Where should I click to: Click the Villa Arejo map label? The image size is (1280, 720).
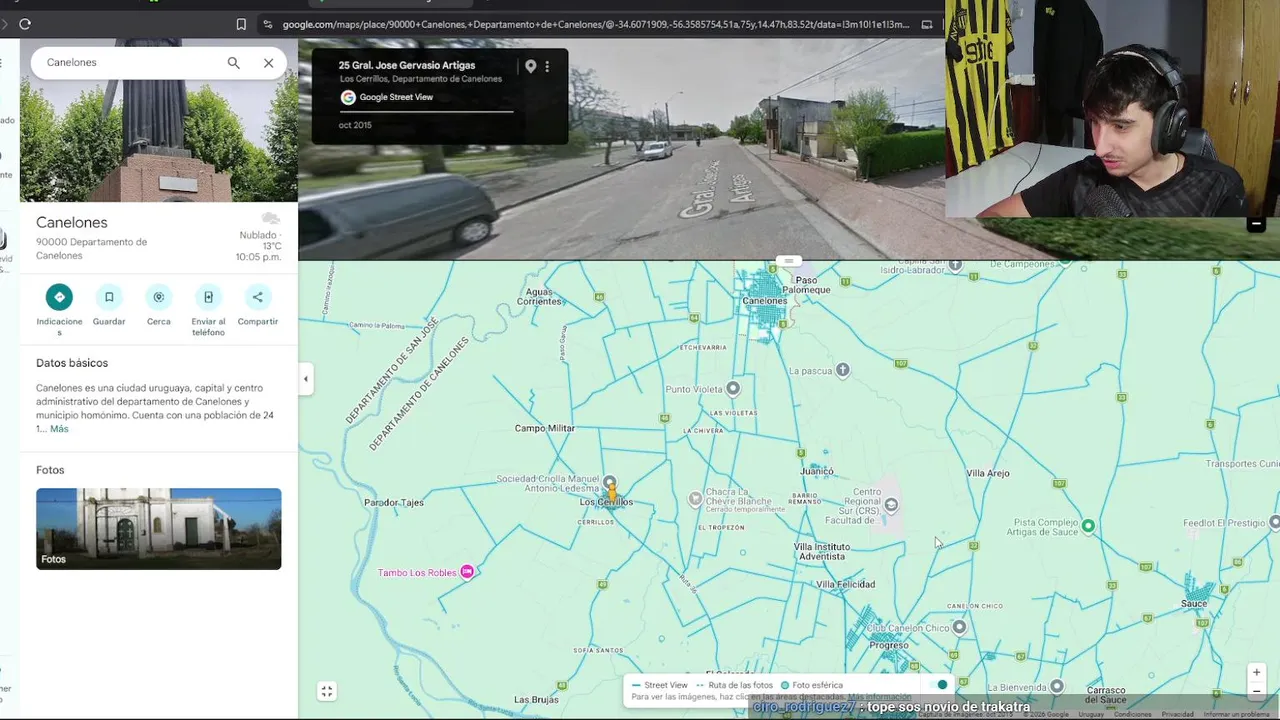988,473
